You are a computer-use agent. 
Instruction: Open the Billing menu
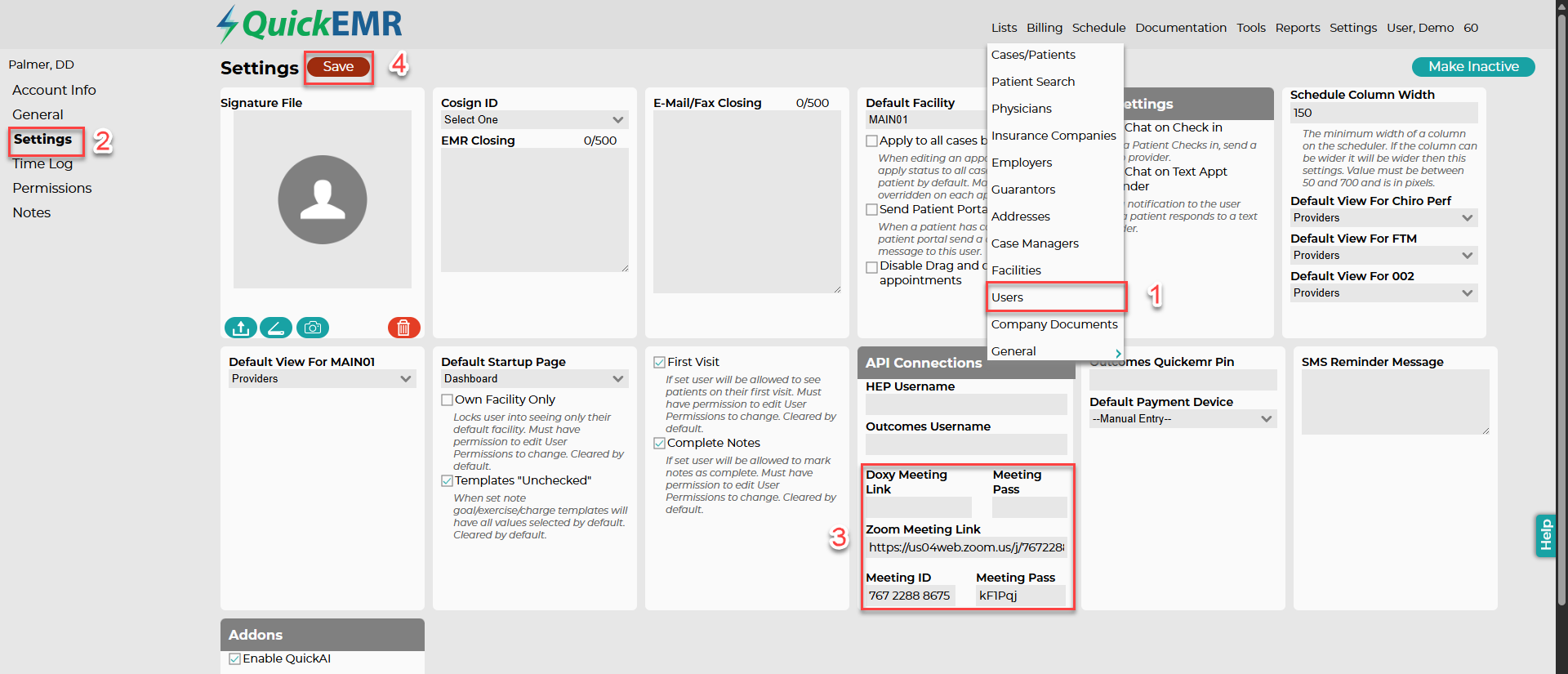[x=1045, y=28]
